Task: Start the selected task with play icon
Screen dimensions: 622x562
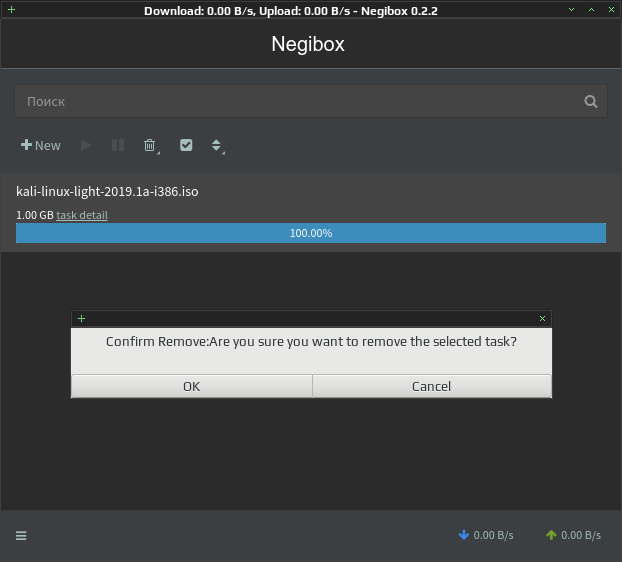Action: click(86, 145)
